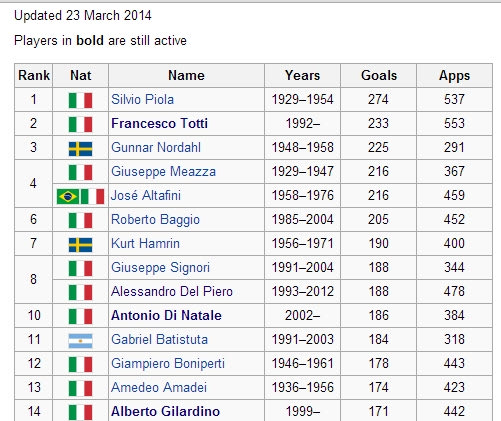Follow the Gabriel Batistuta link
The image size is (501, 421).
pyautogui.click(x=159, y=339)
